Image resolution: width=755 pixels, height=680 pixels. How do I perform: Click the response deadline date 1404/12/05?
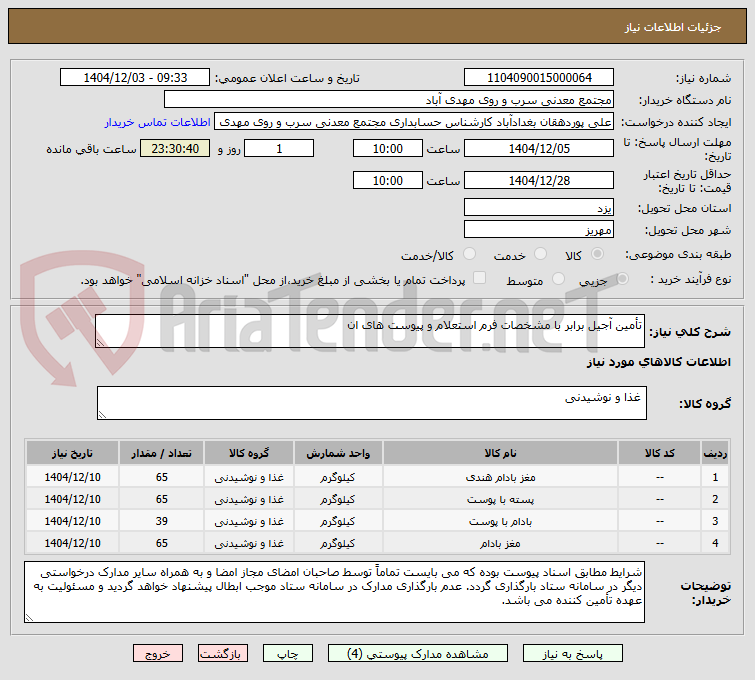tap(539, 148)
